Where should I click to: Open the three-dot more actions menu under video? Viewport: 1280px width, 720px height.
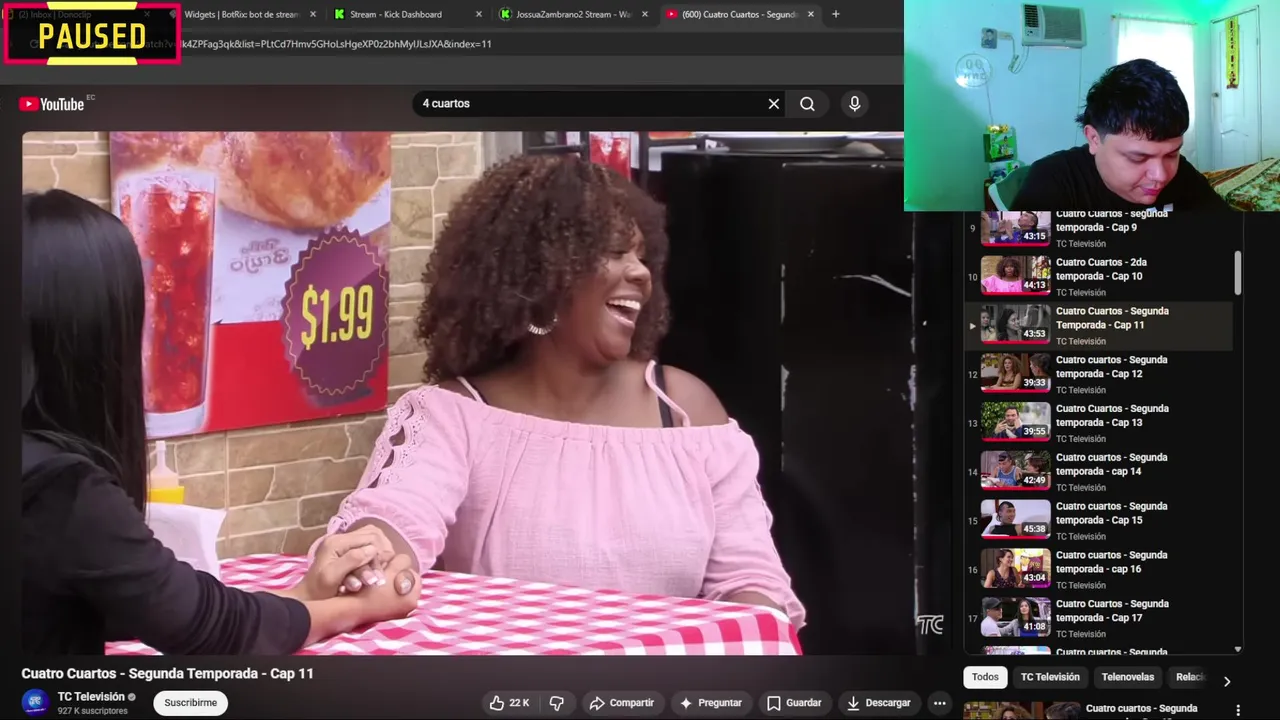(939, 703)
